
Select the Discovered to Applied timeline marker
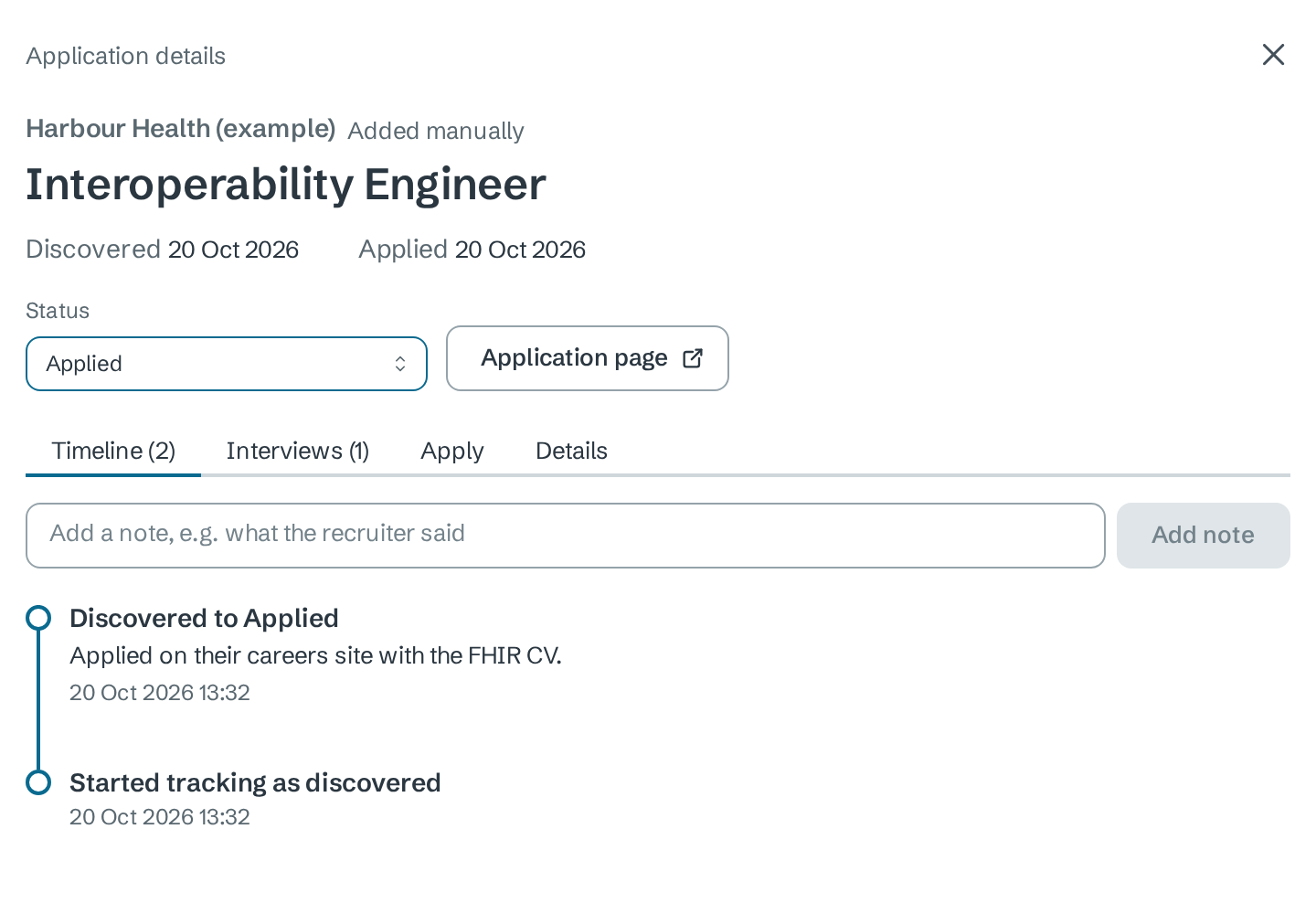(38, 619)
